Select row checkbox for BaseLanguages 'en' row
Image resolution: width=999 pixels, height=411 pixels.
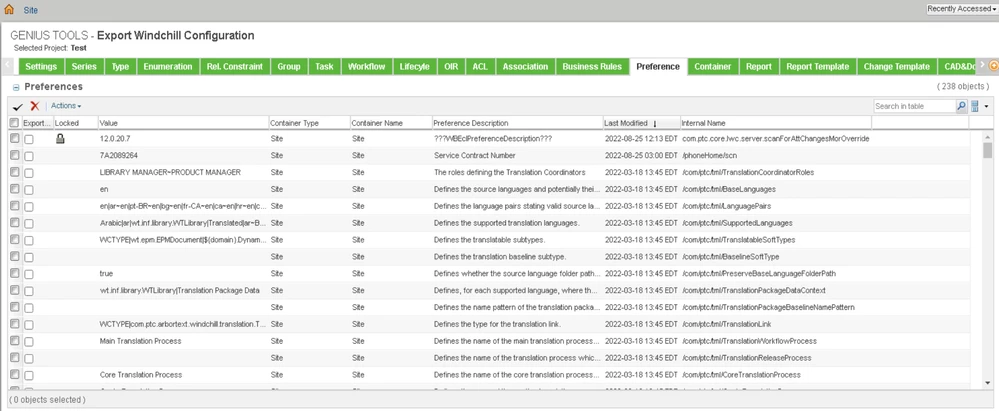click(x=15, y=189)
